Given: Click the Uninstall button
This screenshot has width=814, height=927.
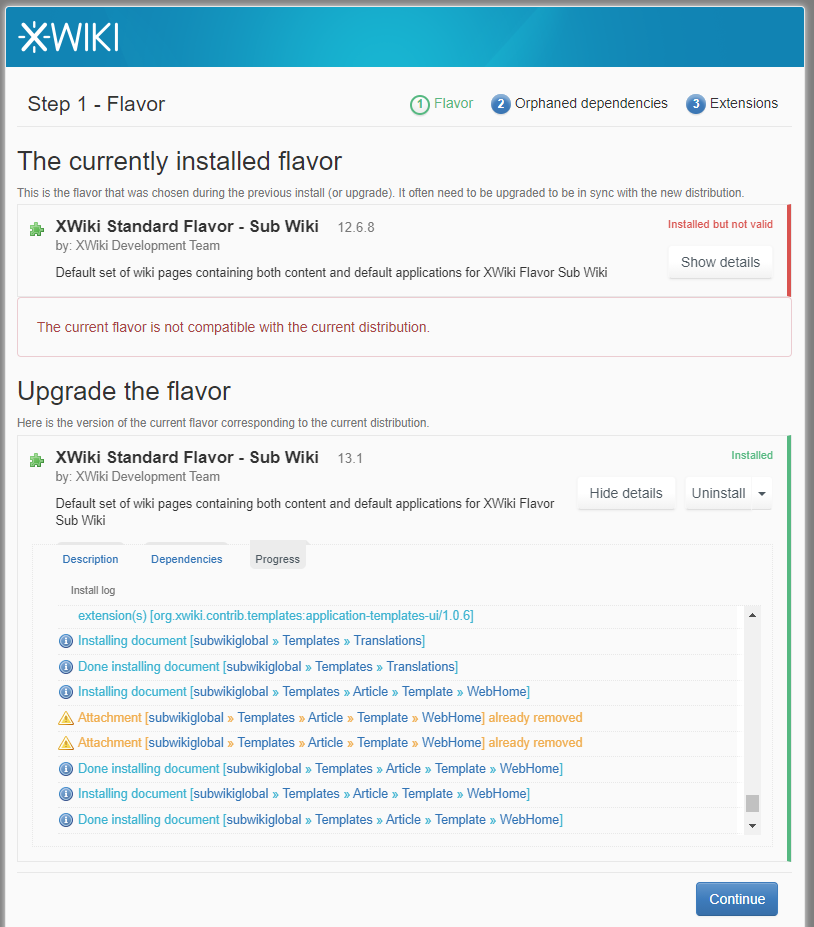Looking at the screenshot, I should coord(718,494).
